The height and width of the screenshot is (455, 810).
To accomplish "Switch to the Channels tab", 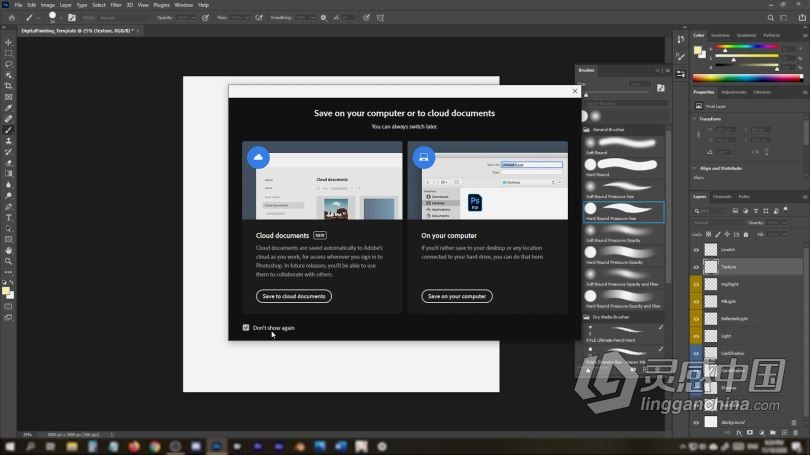I will coord(722,197).
